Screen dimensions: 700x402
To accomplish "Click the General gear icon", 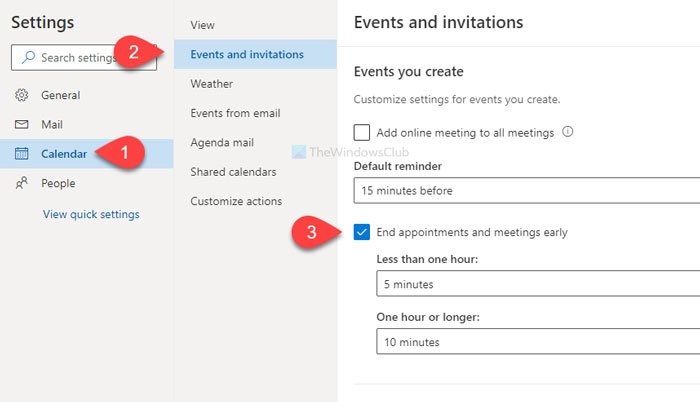I will tap(22, 95).
